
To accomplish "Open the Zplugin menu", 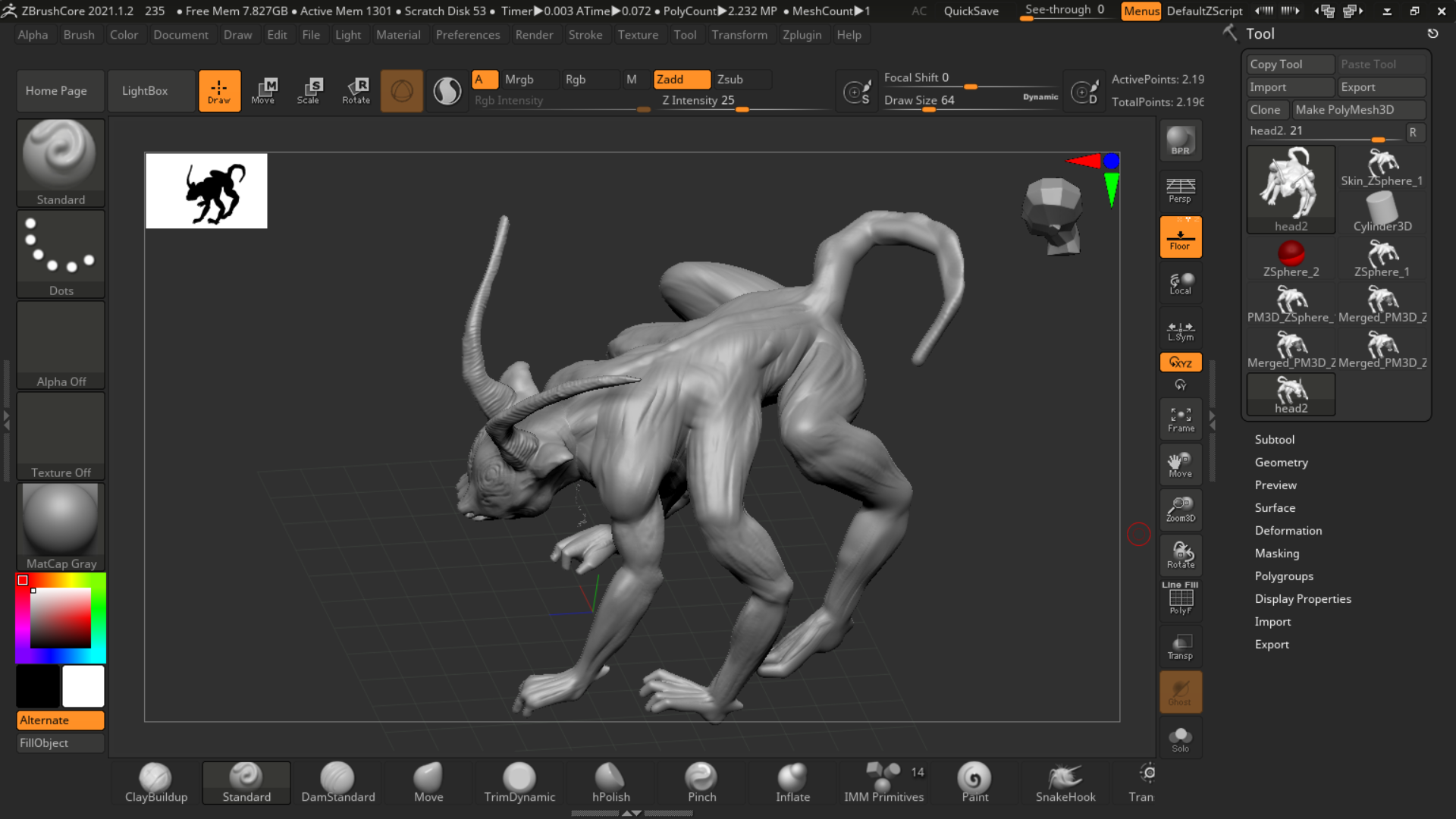I will point(802,35).
